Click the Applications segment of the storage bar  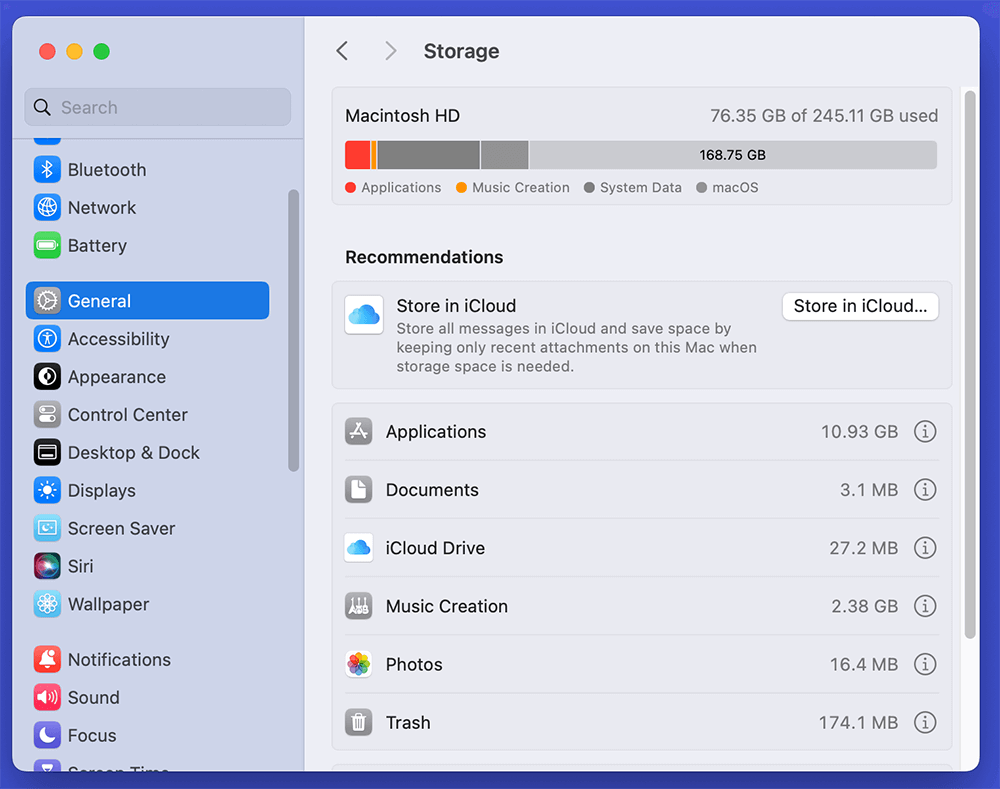point(358,154)
